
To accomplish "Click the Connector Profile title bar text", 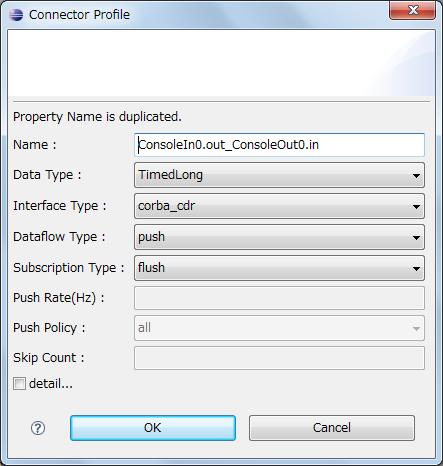I will (79, 15).
